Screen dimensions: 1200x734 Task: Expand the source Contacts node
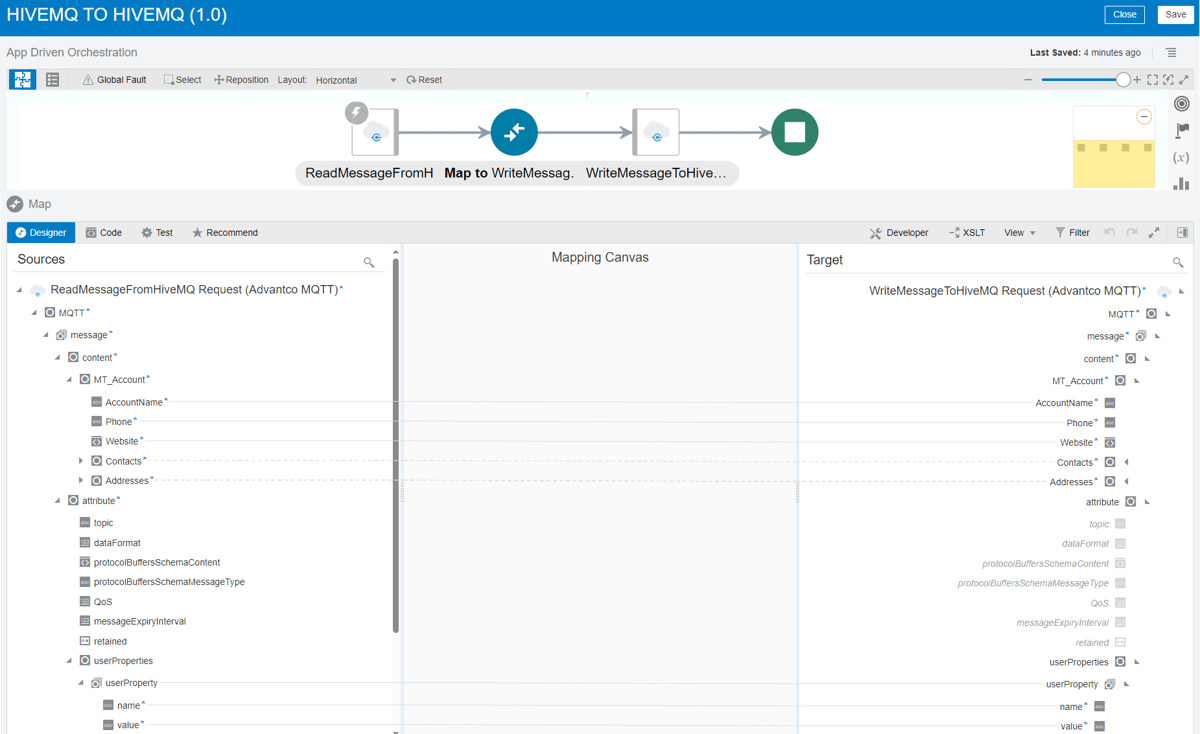[x=81, y=461]
